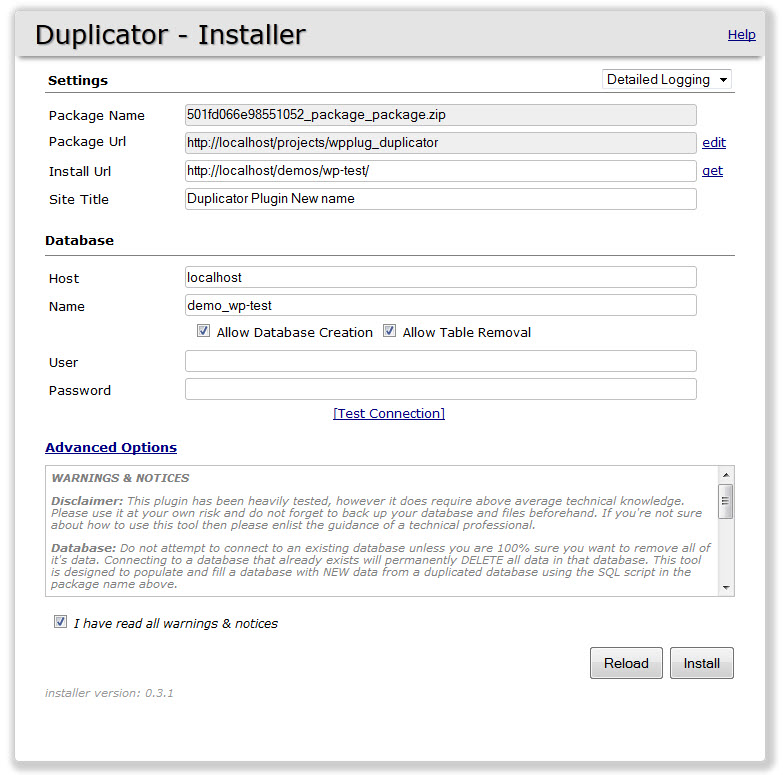
Task: Click the Reload button
Action: (626, 663)
